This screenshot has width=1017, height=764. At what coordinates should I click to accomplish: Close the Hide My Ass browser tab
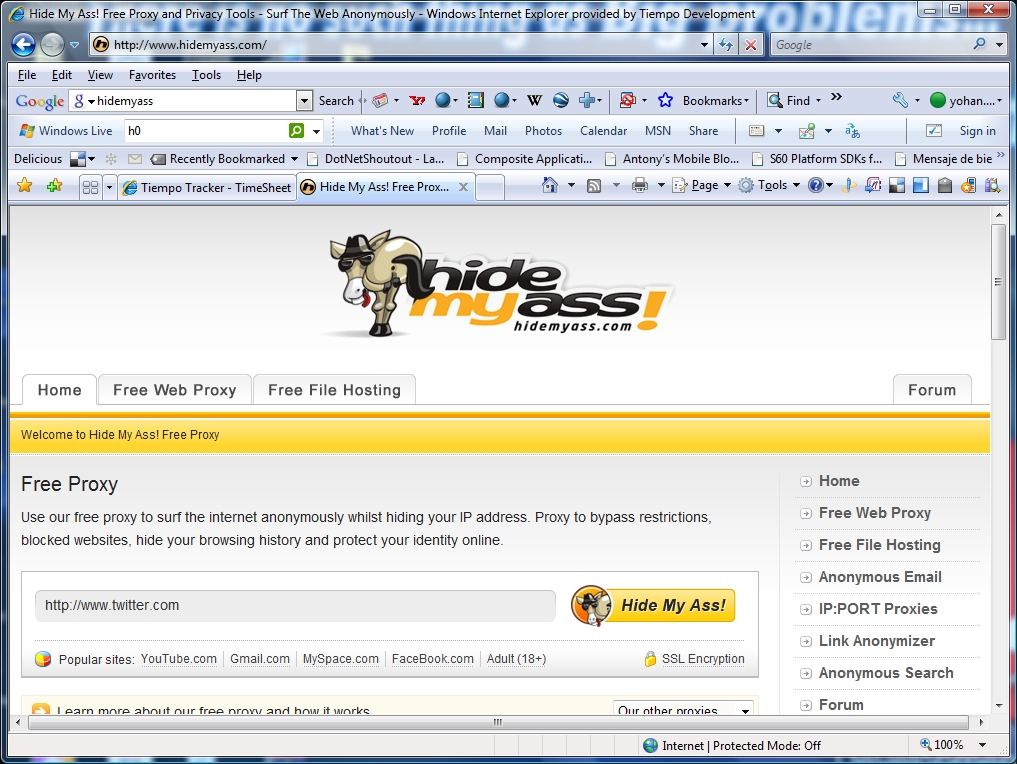point(463,187)
